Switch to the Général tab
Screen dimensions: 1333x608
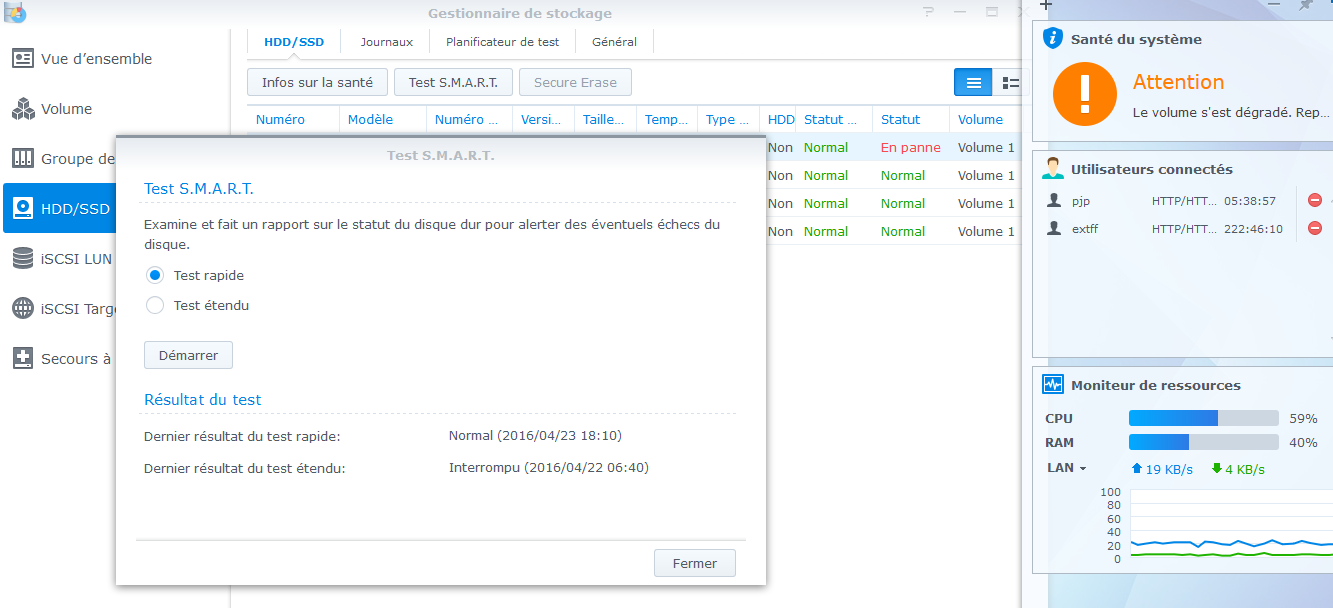click(614, 42)
